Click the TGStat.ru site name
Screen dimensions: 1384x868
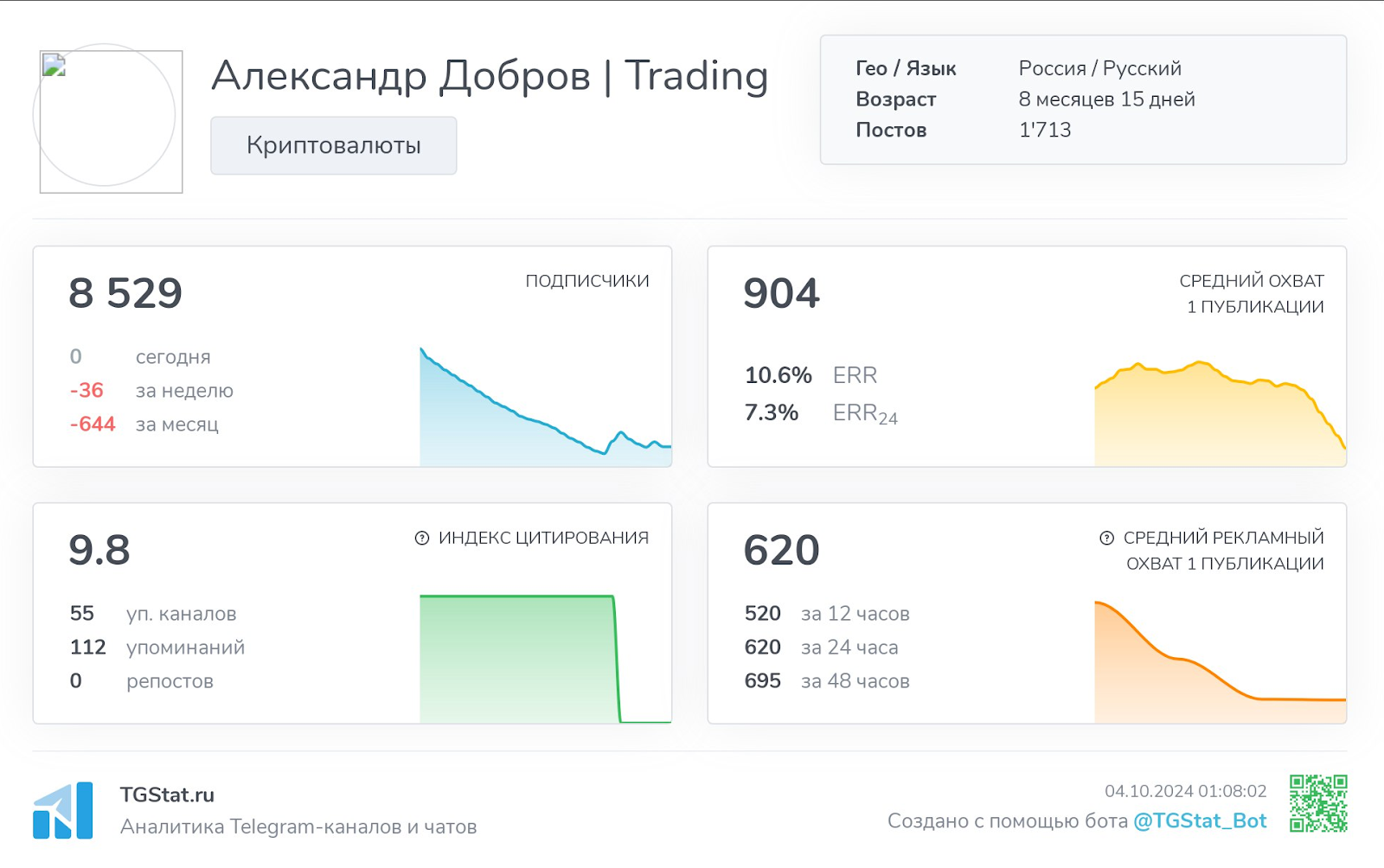[167, 795]
